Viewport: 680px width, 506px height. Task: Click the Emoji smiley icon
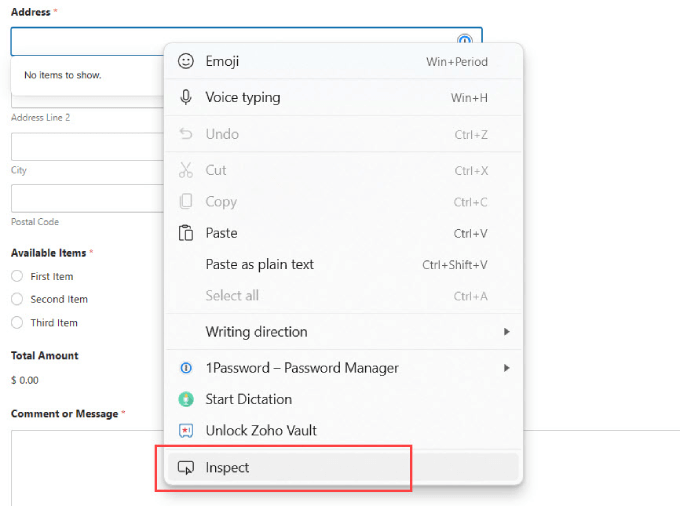pyautogui.click(x=185, y=61)
